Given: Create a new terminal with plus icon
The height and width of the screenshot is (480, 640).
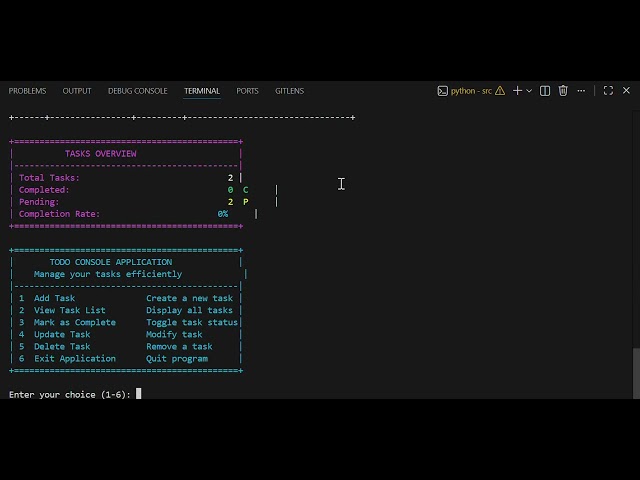Looking at the screenshot, I should (517, 91).
